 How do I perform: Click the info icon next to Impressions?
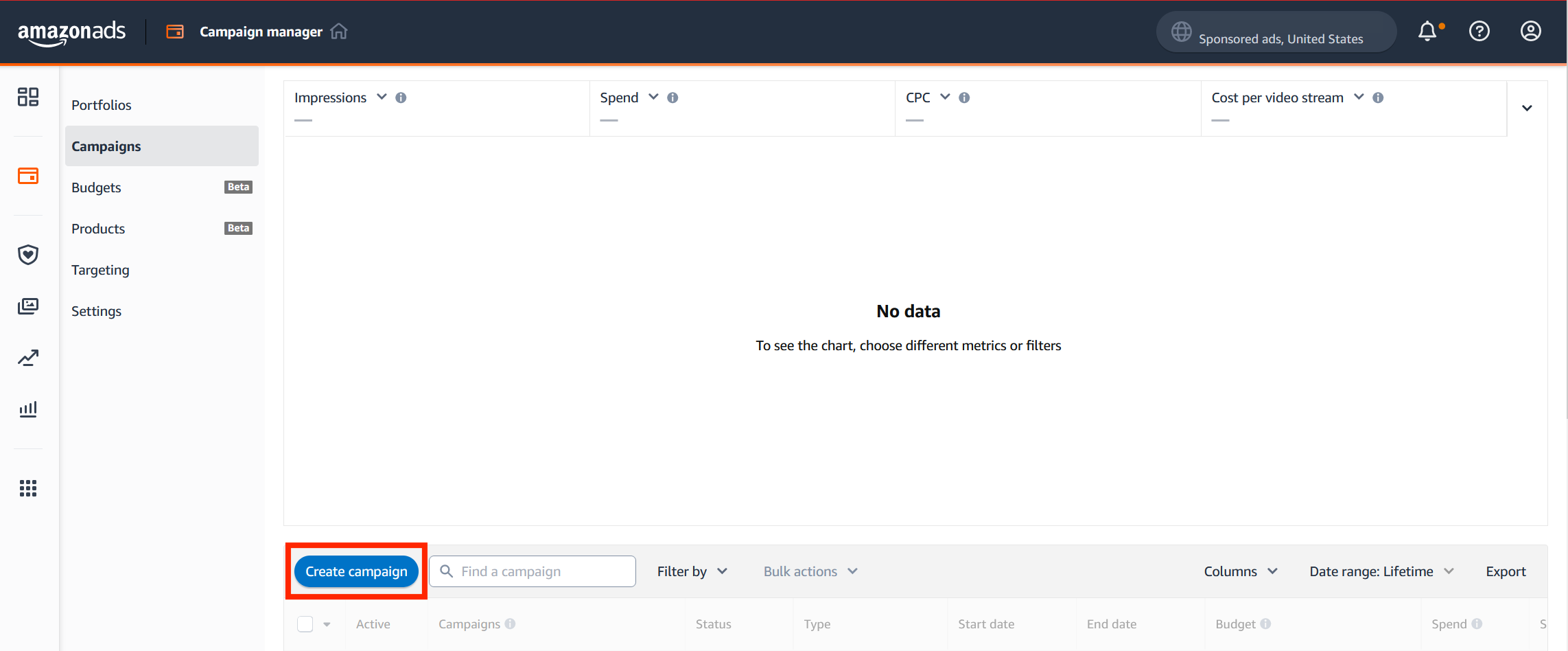point(401,98)
